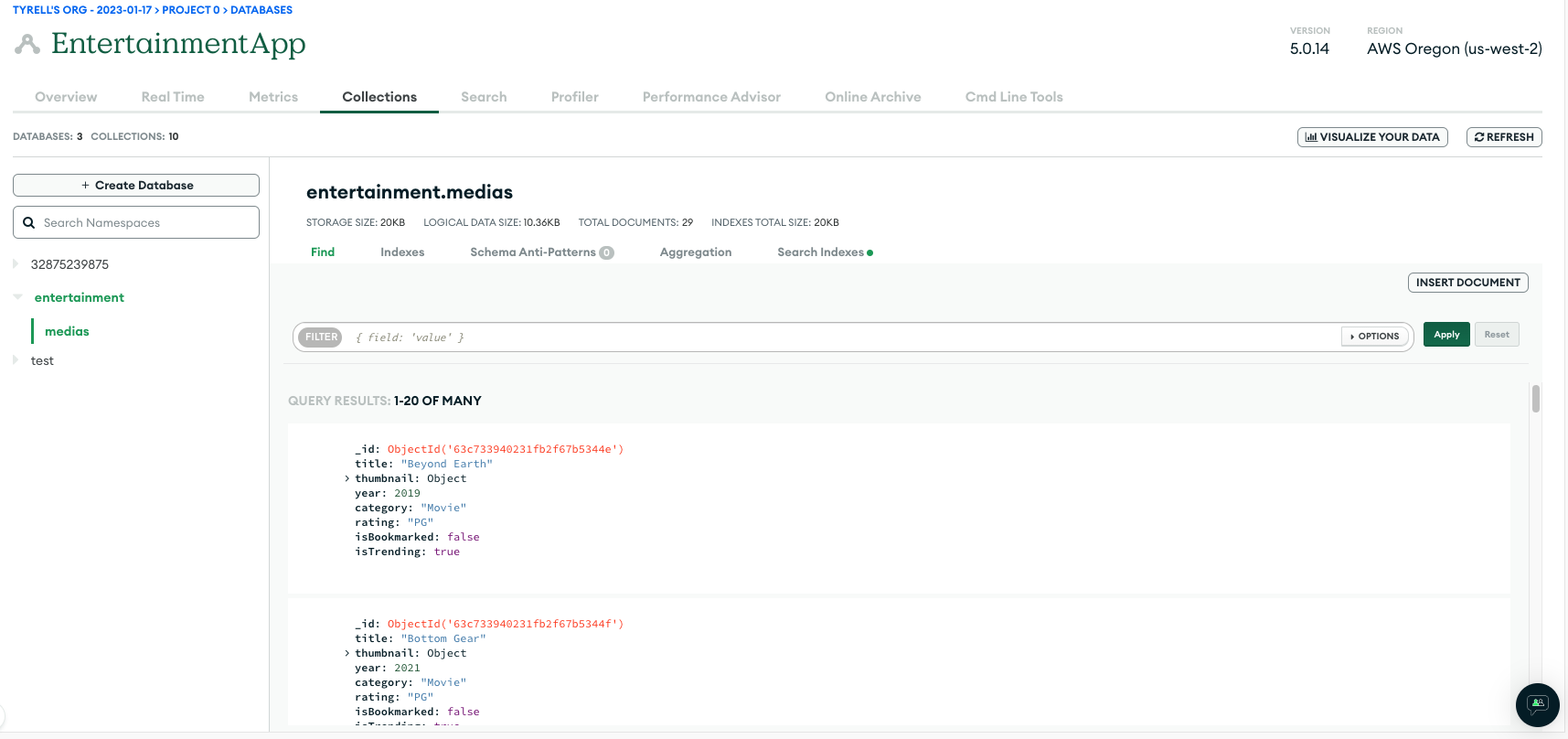Click the entertainment.medias heading
The height and width of the screenshot is (739, 1568).
click(x=410, y=192)
